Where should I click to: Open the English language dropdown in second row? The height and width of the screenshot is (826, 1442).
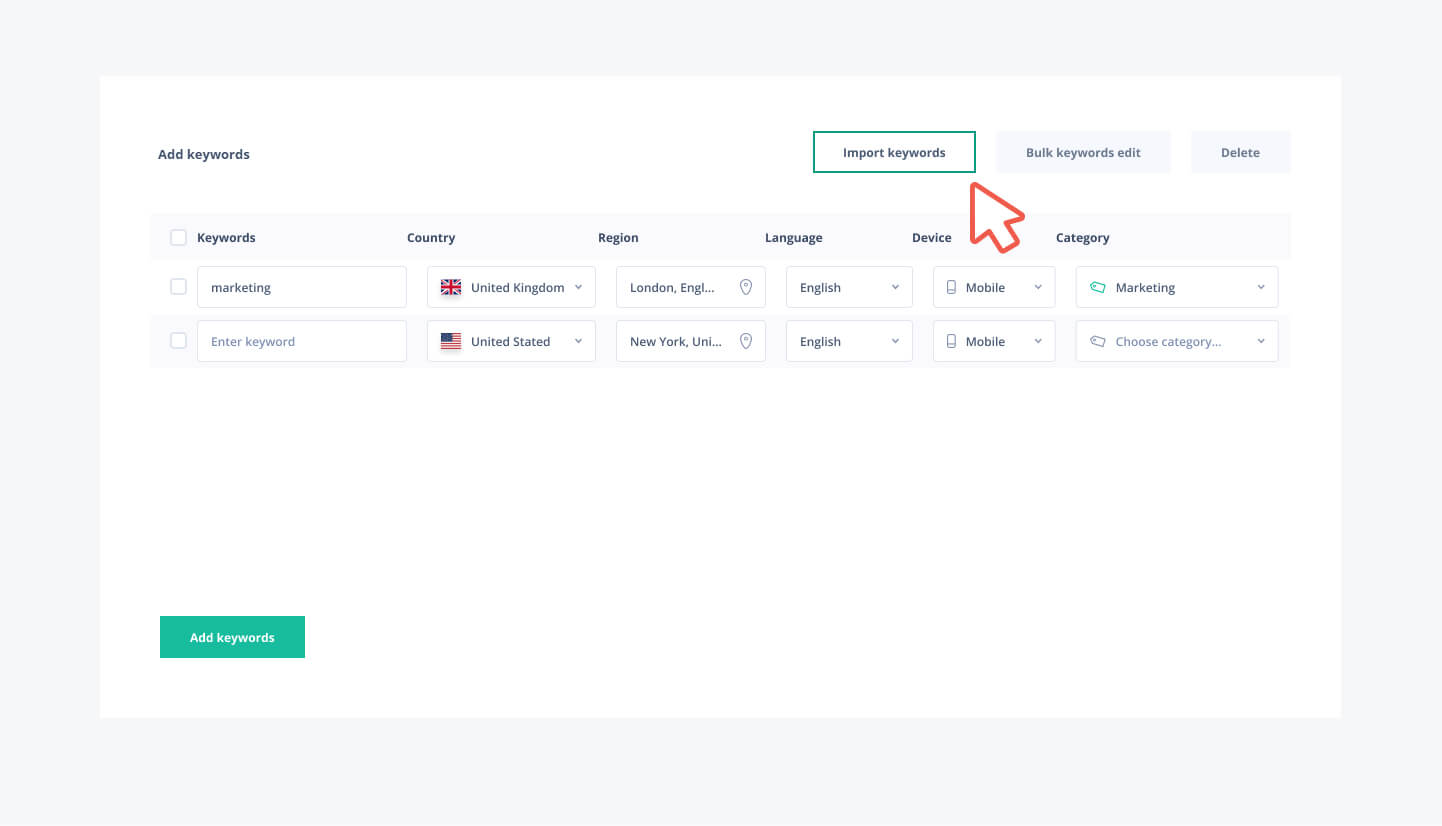click(x=849, y=341)
